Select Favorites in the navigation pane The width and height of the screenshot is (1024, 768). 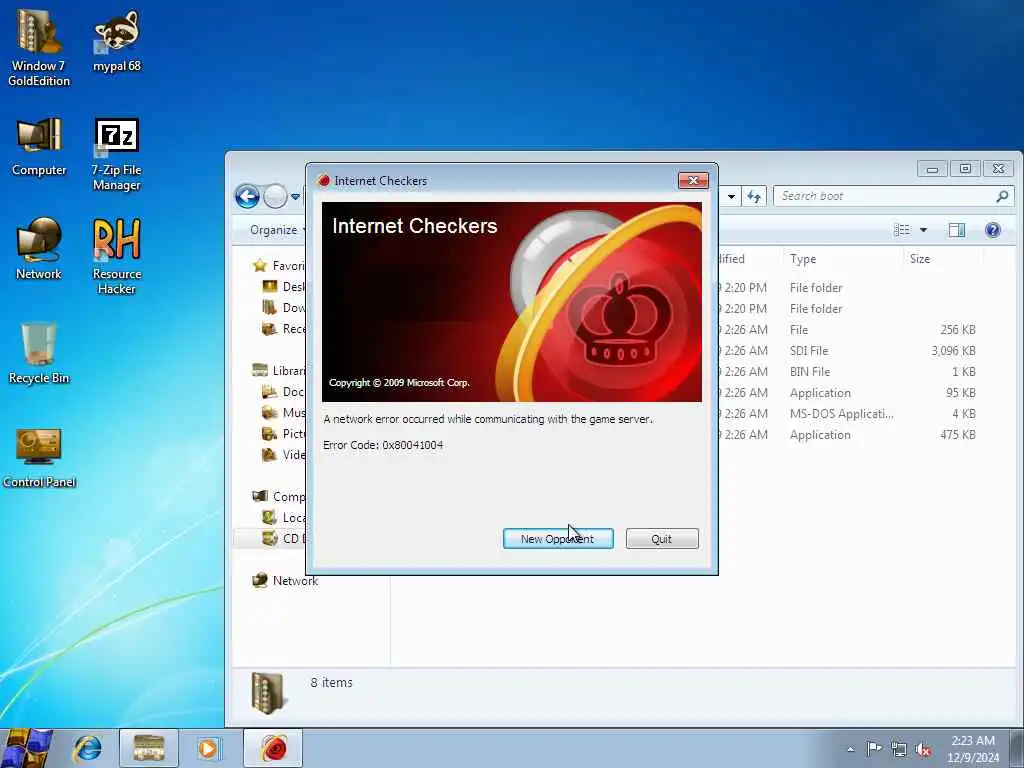click(x=279, y=266)
